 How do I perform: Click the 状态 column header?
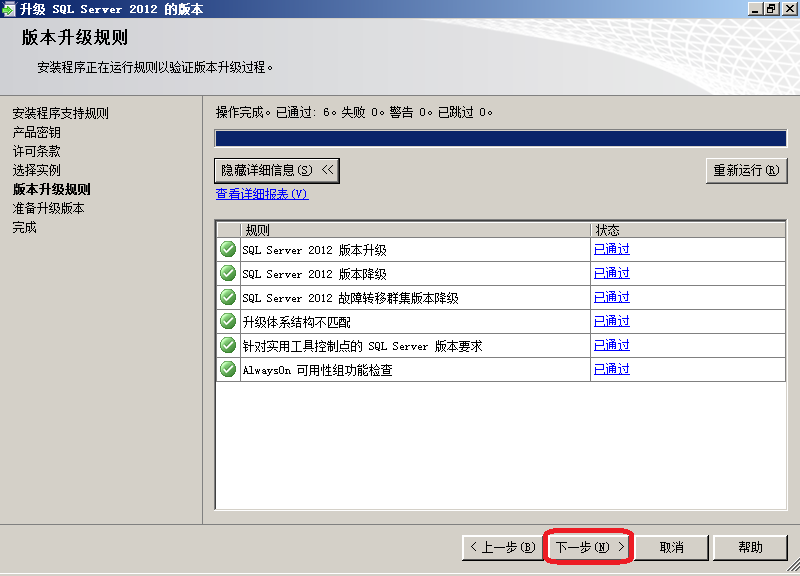688,230
